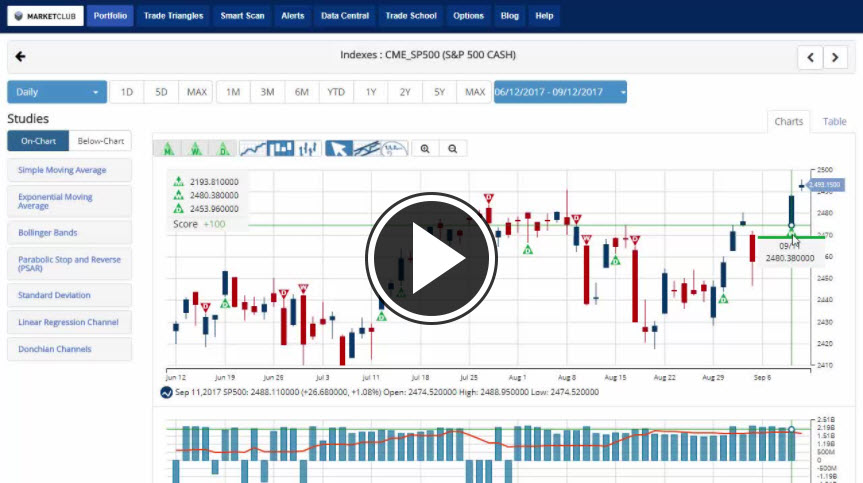Select the YTD time range
The width and height of the screenshot is (863, 483).
(x=336, y=92)
